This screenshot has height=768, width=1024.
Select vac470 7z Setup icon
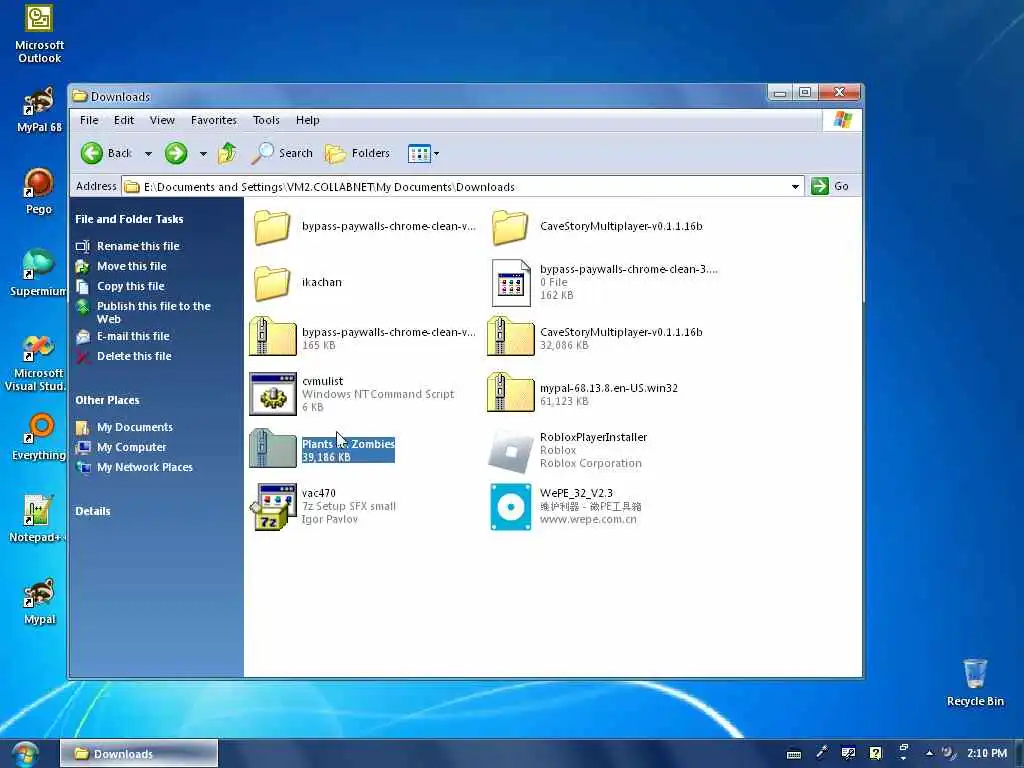click(273, 507)
